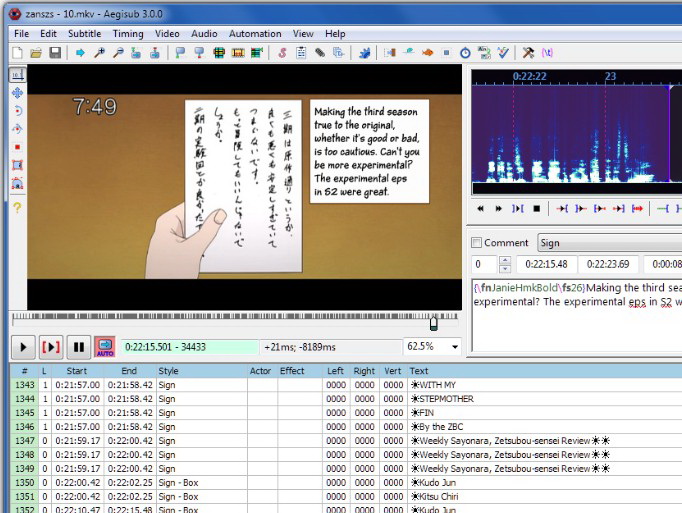Open the Edit menu
This screenshot has width=682, height=513.
coord(48,34)
